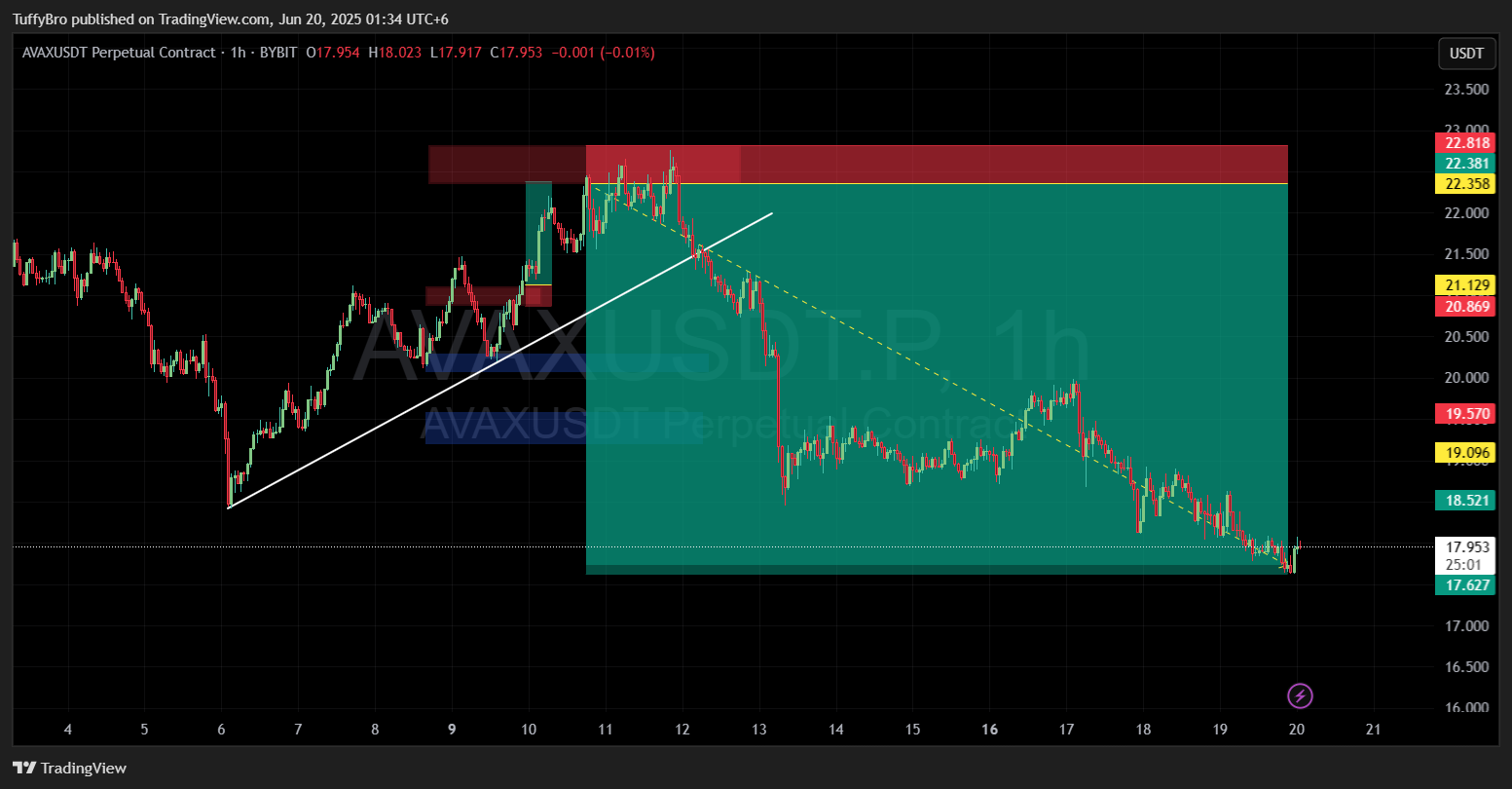Click the close price value C17.953

[515, 53]
